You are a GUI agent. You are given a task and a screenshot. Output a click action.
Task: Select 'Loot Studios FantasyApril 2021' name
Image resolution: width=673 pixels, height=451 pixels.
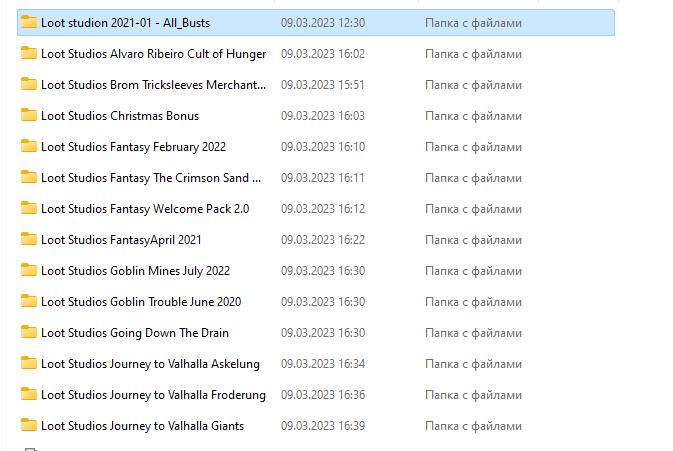(x=121, y=240)
